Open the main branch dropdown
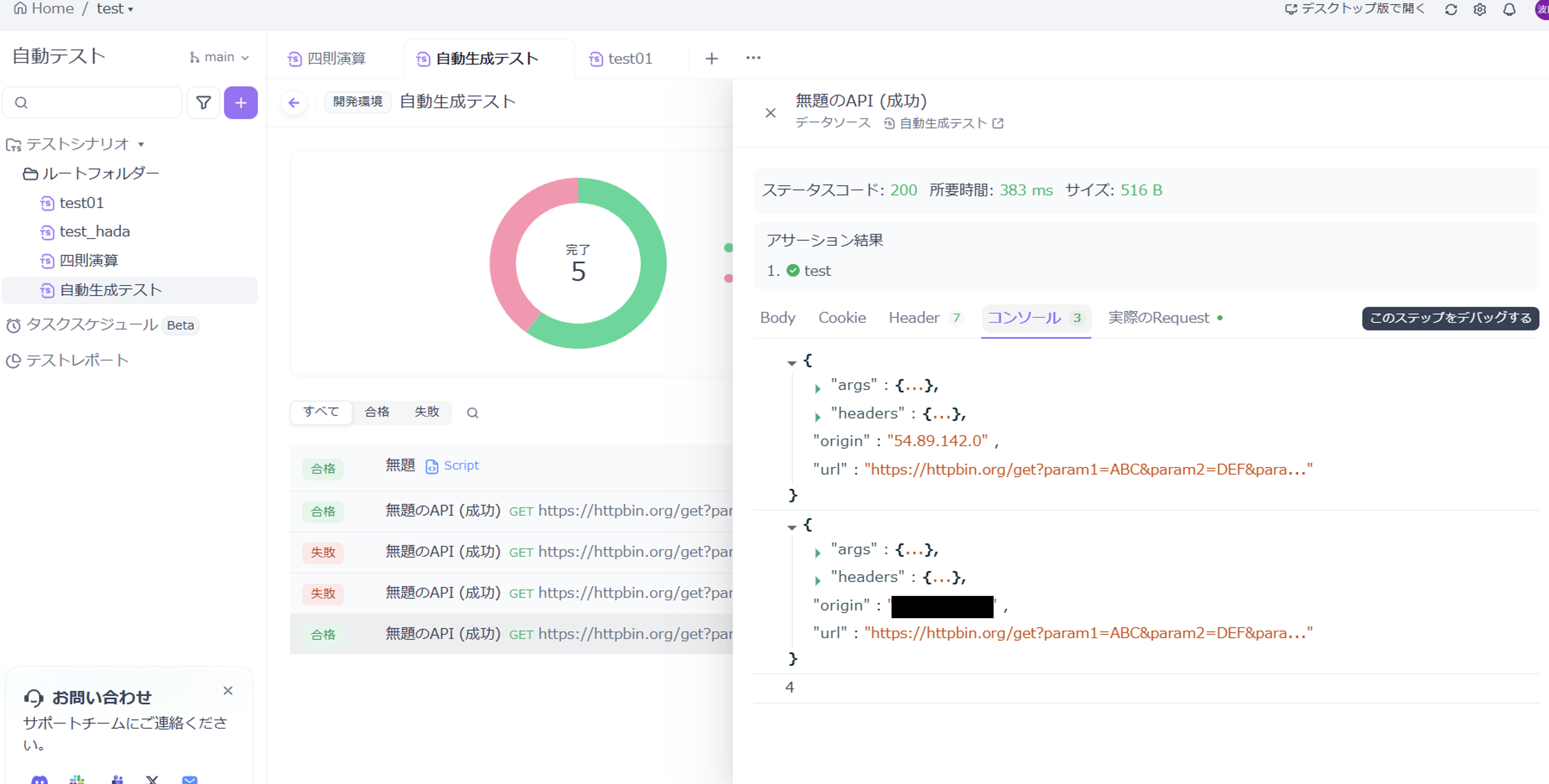The height and width of the screenshot is (784, 1549). point(219,57)
